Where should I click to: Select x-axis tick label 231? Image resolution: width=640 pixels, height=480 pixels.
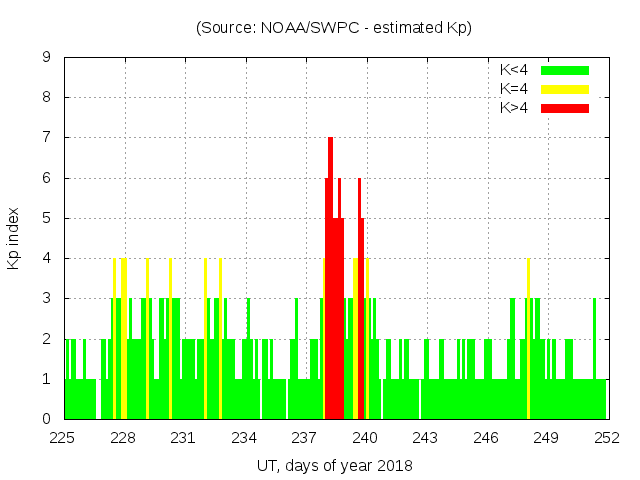(183, 438)
